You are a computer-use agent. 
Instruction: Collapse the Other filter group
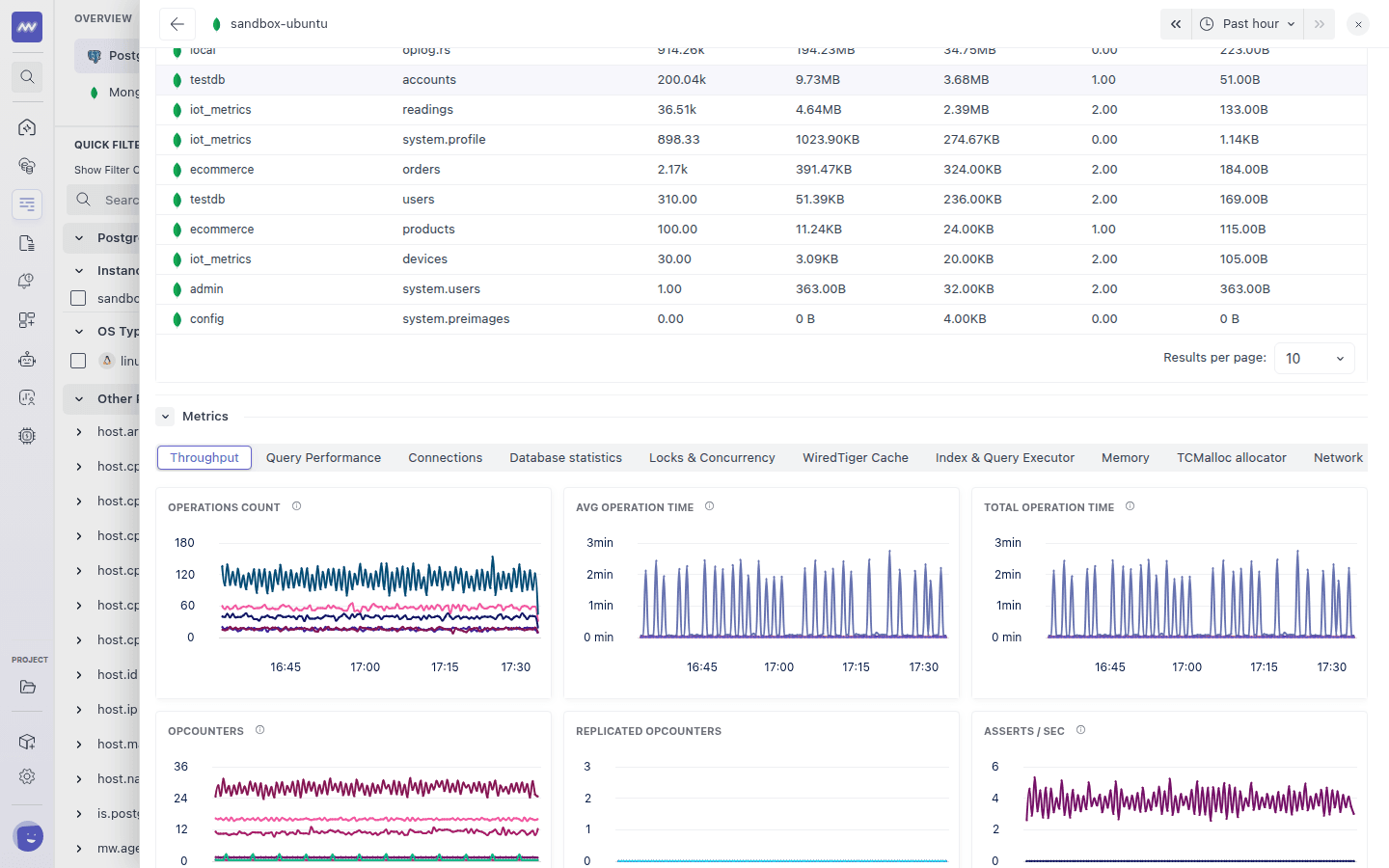tap(79, 399)
